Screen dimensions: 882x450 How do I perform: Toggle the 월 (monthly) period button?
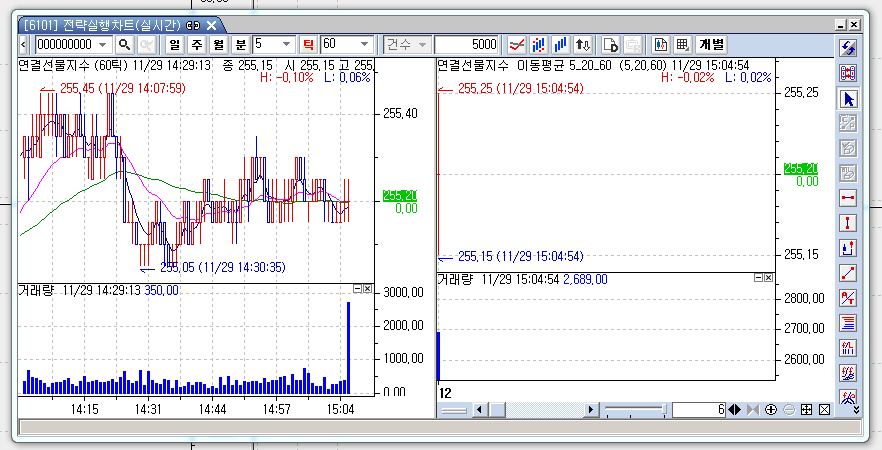tap(218, 45)
